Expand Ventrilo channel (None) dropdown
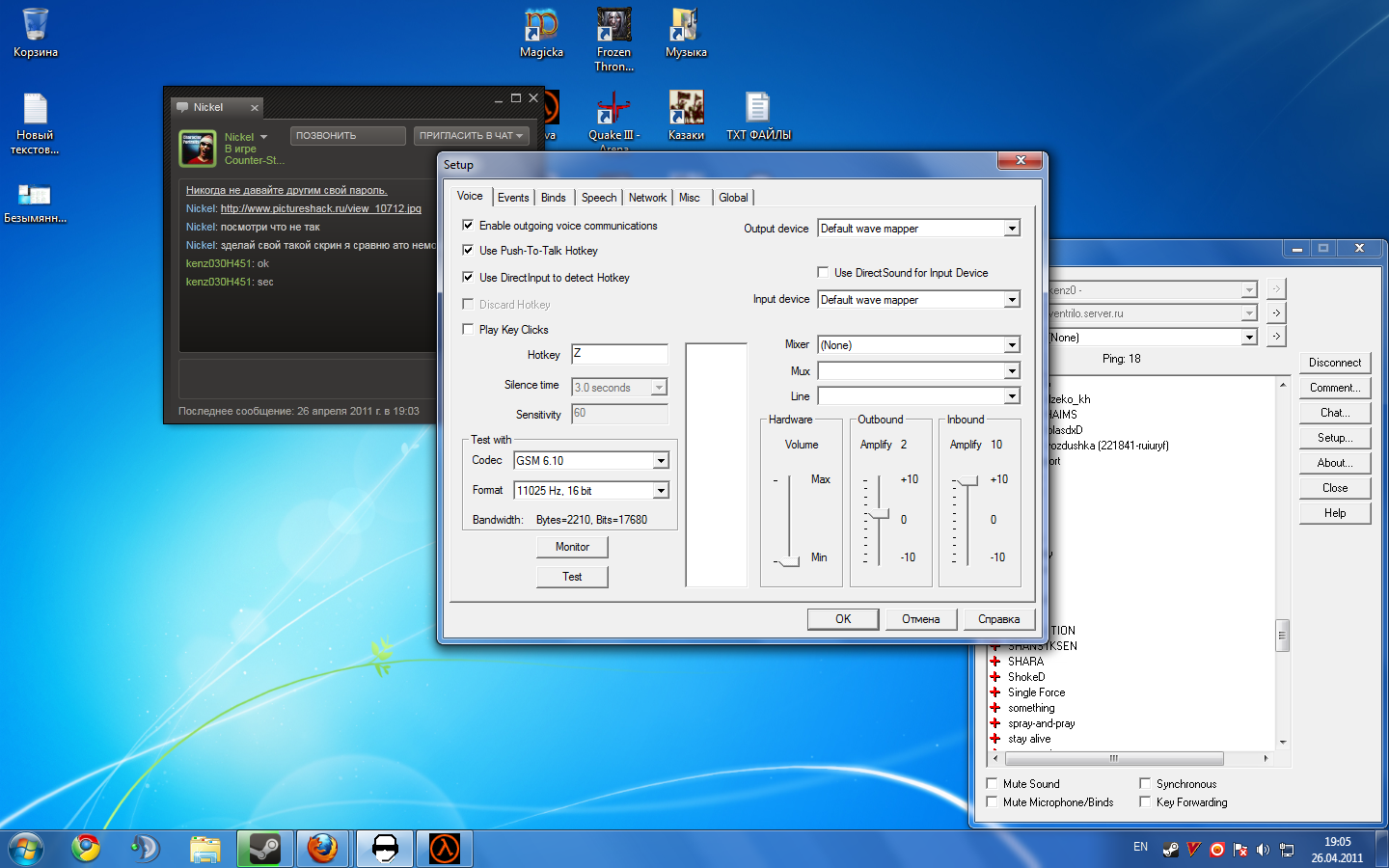Viewport: 1389px width, 868px height. [1249, 338]
